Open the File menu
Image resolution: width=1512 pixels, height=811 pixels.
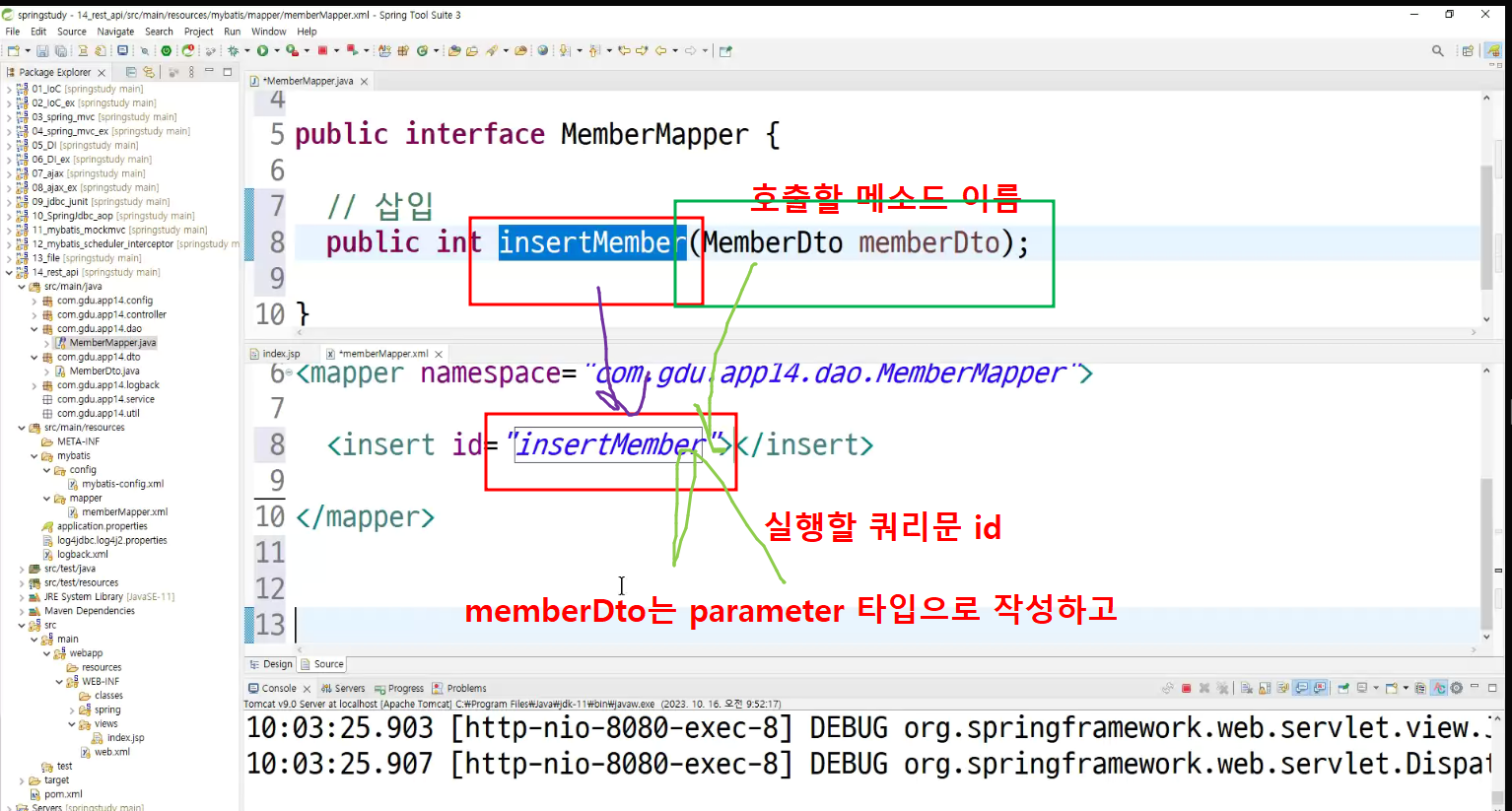[x=13, y=32]
